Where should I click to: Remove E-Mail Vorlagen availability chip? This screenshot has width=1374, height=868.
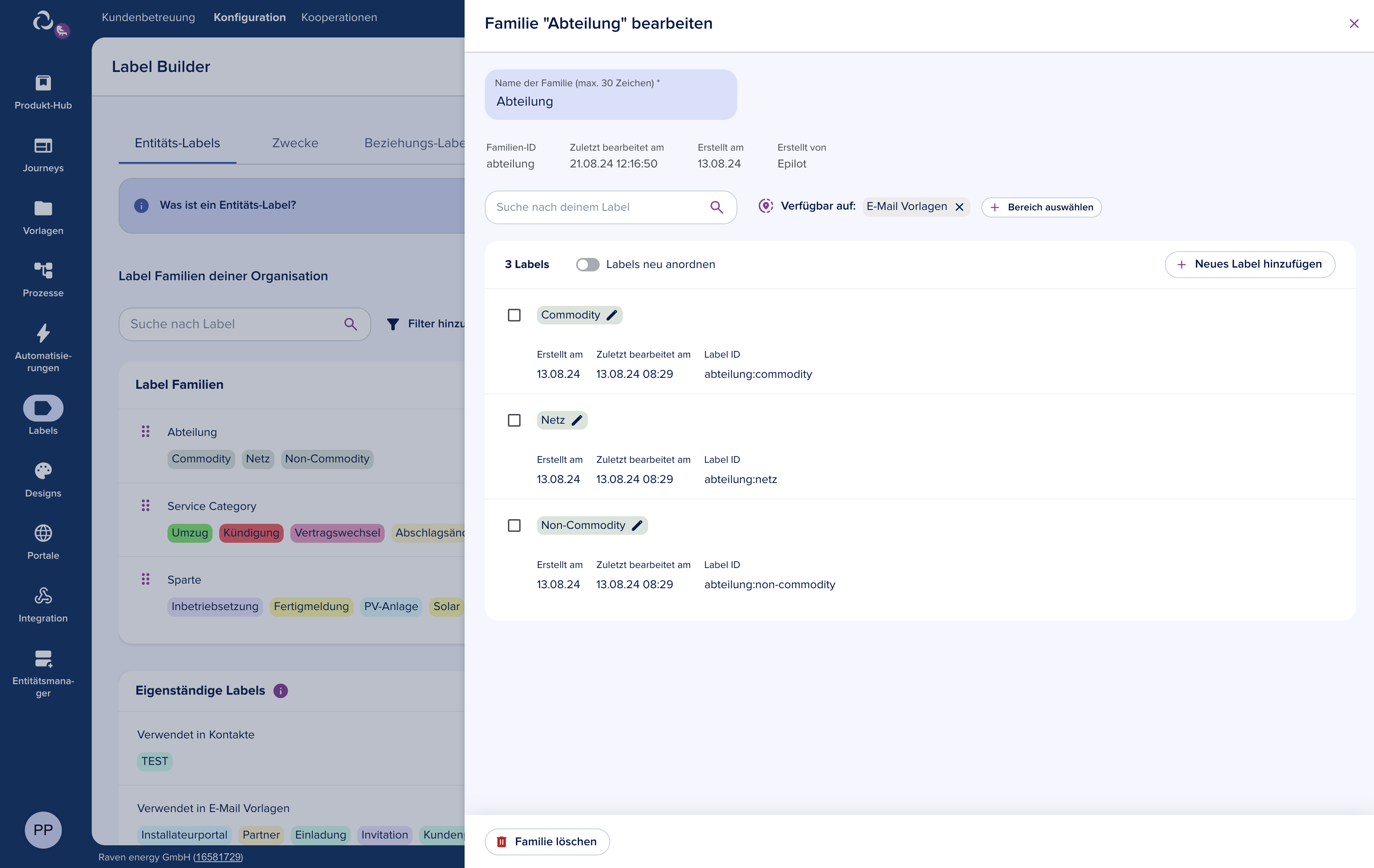(960, 207)
